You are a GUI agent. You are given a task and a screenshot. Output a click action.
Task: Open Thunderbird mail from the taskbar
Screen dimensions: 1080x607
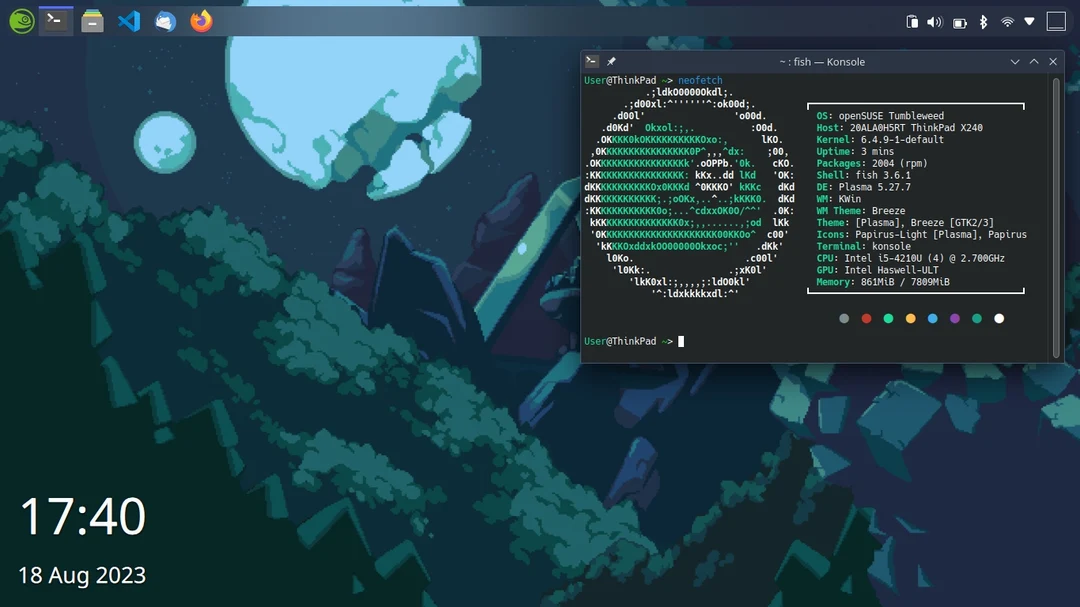click(164, 20)
